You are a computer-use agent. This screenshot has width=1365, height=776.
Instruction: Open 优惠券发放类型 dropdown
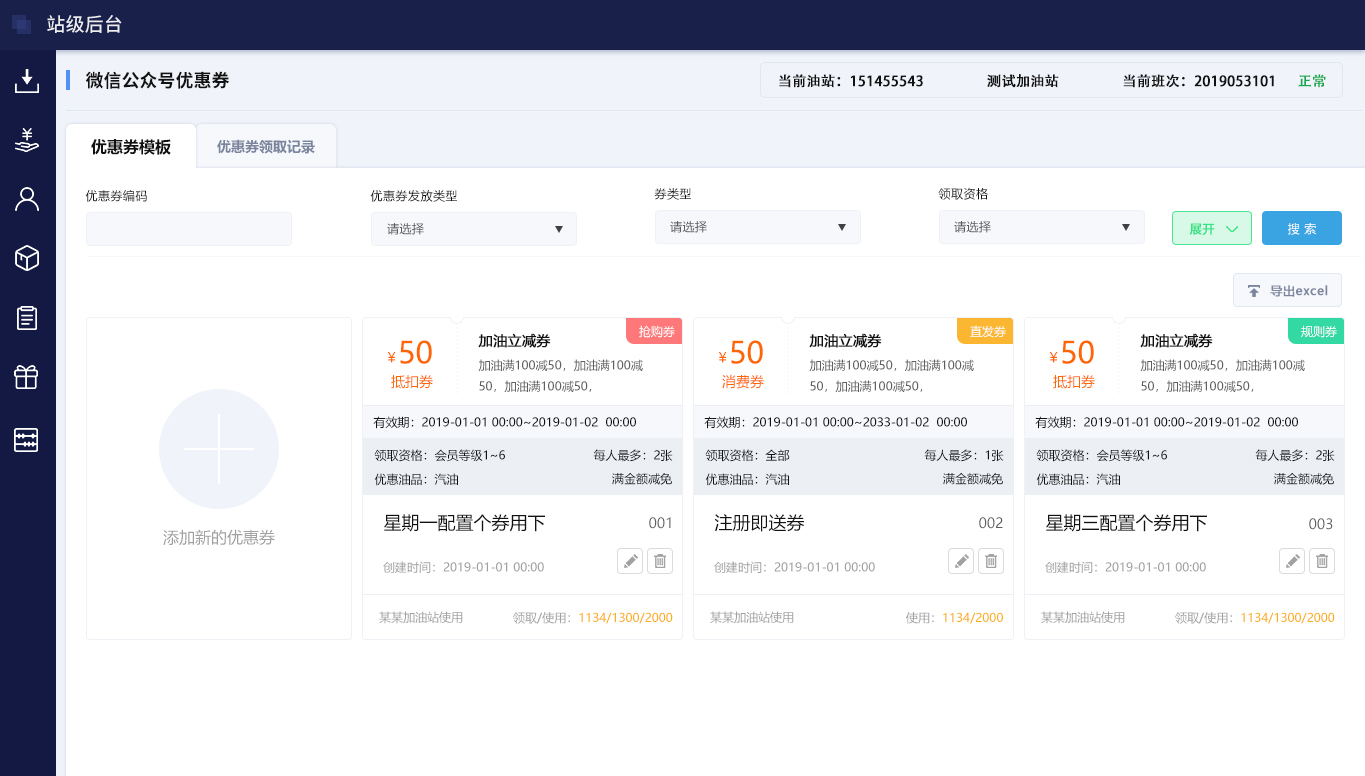point(474,229)
